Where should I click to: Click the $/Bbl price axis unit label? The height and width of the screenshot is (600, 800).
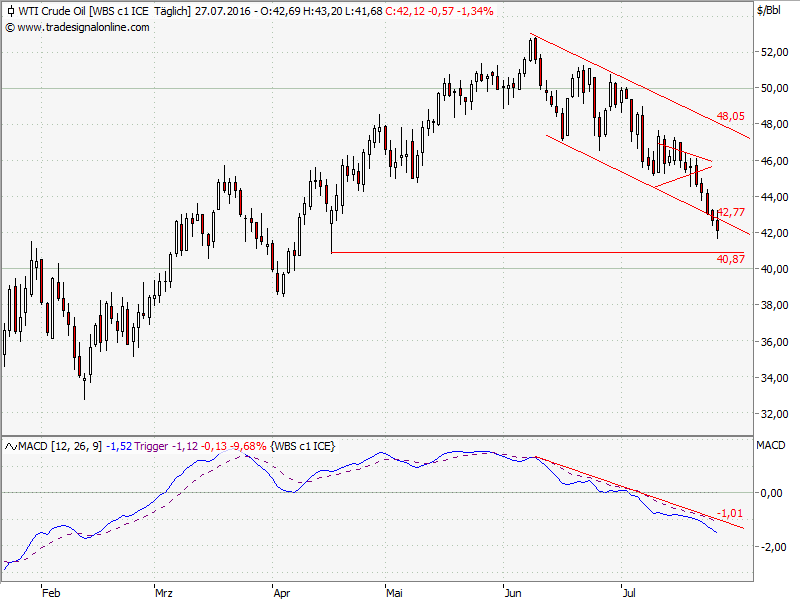tap(770, 11)
